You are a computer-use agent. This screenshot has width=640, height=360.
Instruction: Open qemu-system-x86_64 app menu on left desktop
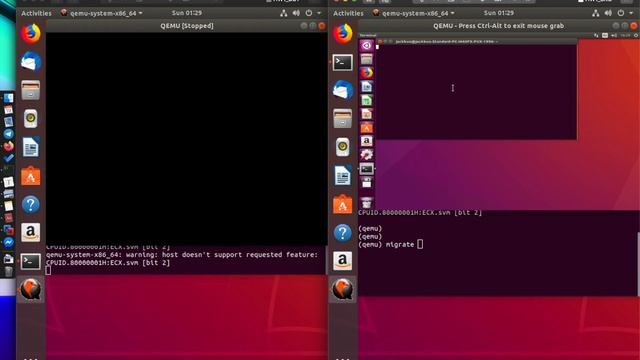102,13
